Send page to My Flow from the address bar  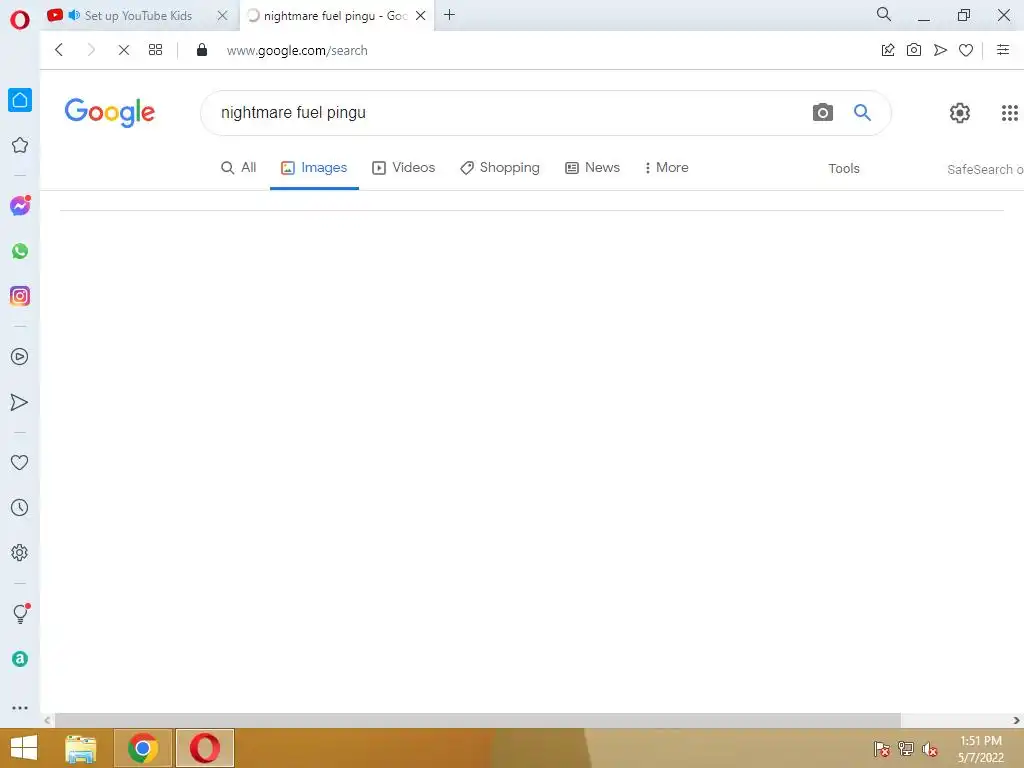click(940, 50)
